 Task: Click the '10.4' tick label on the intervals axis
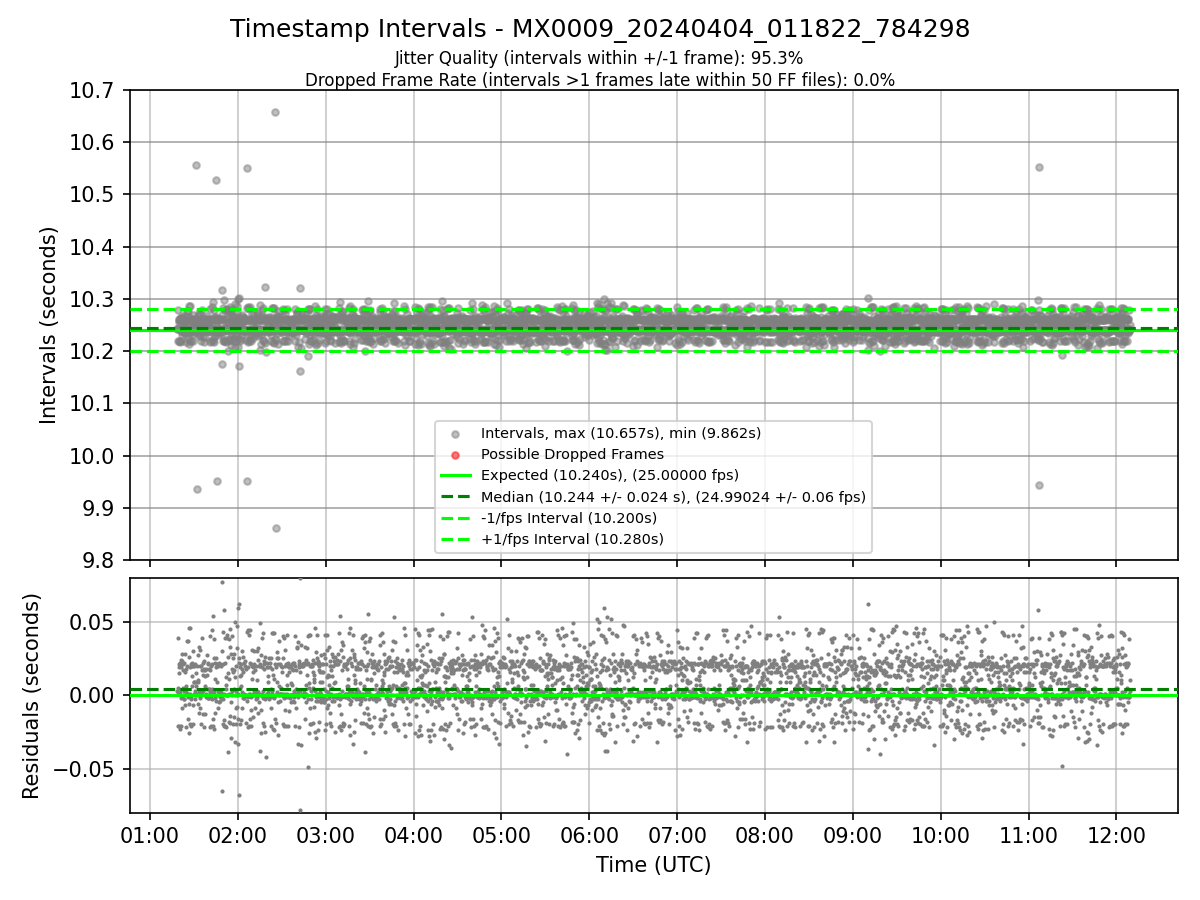point(92,247)
